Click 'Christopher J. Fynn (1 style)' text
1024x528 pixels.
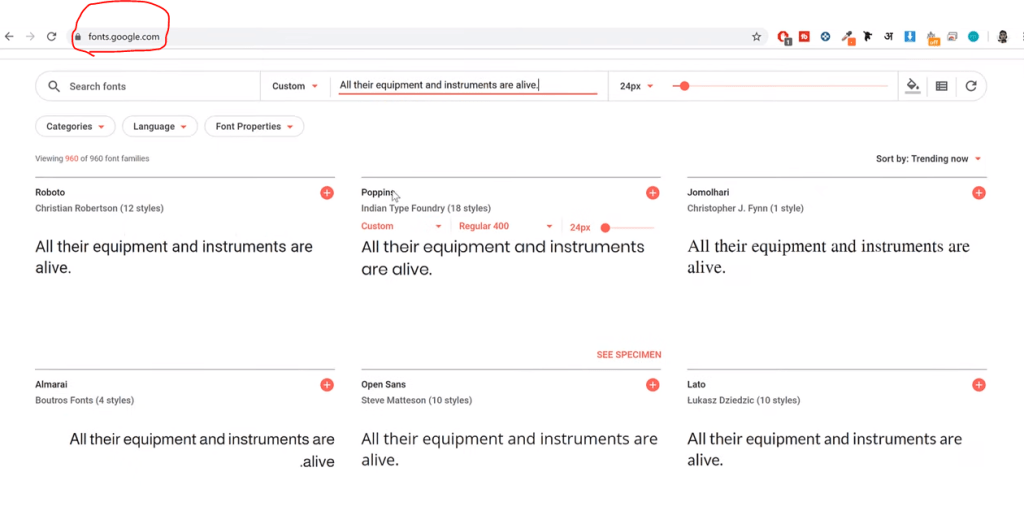click(x=745, y=208)
